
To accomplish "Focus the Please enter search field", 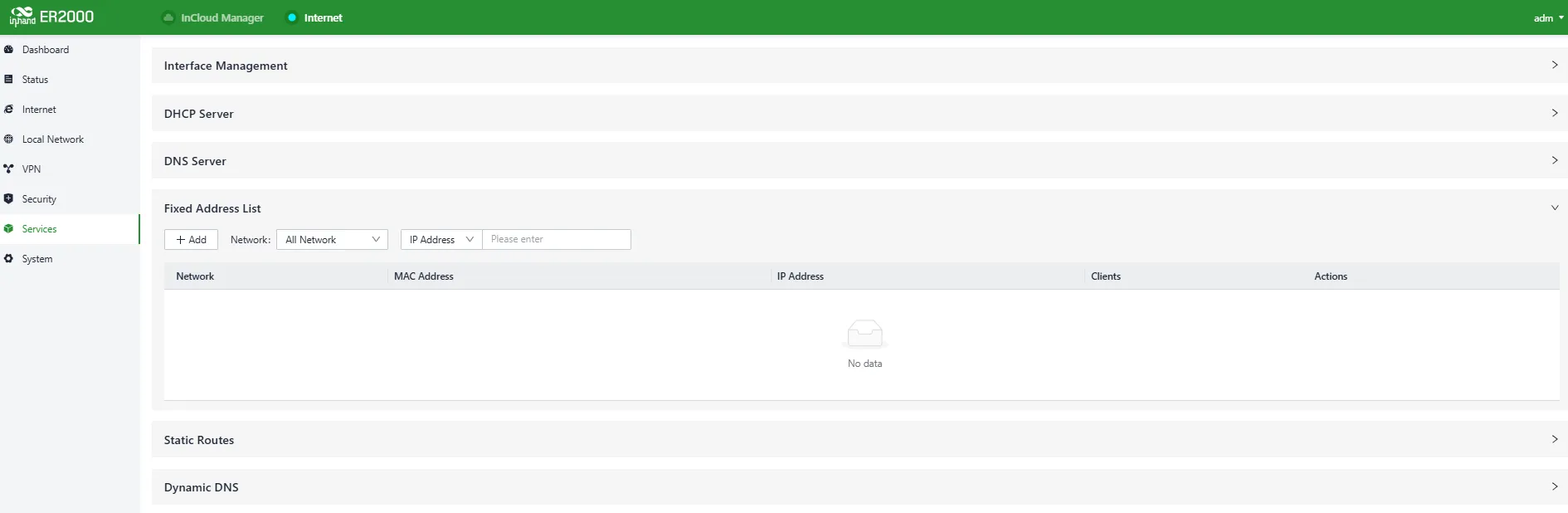I will pos(557,240).
